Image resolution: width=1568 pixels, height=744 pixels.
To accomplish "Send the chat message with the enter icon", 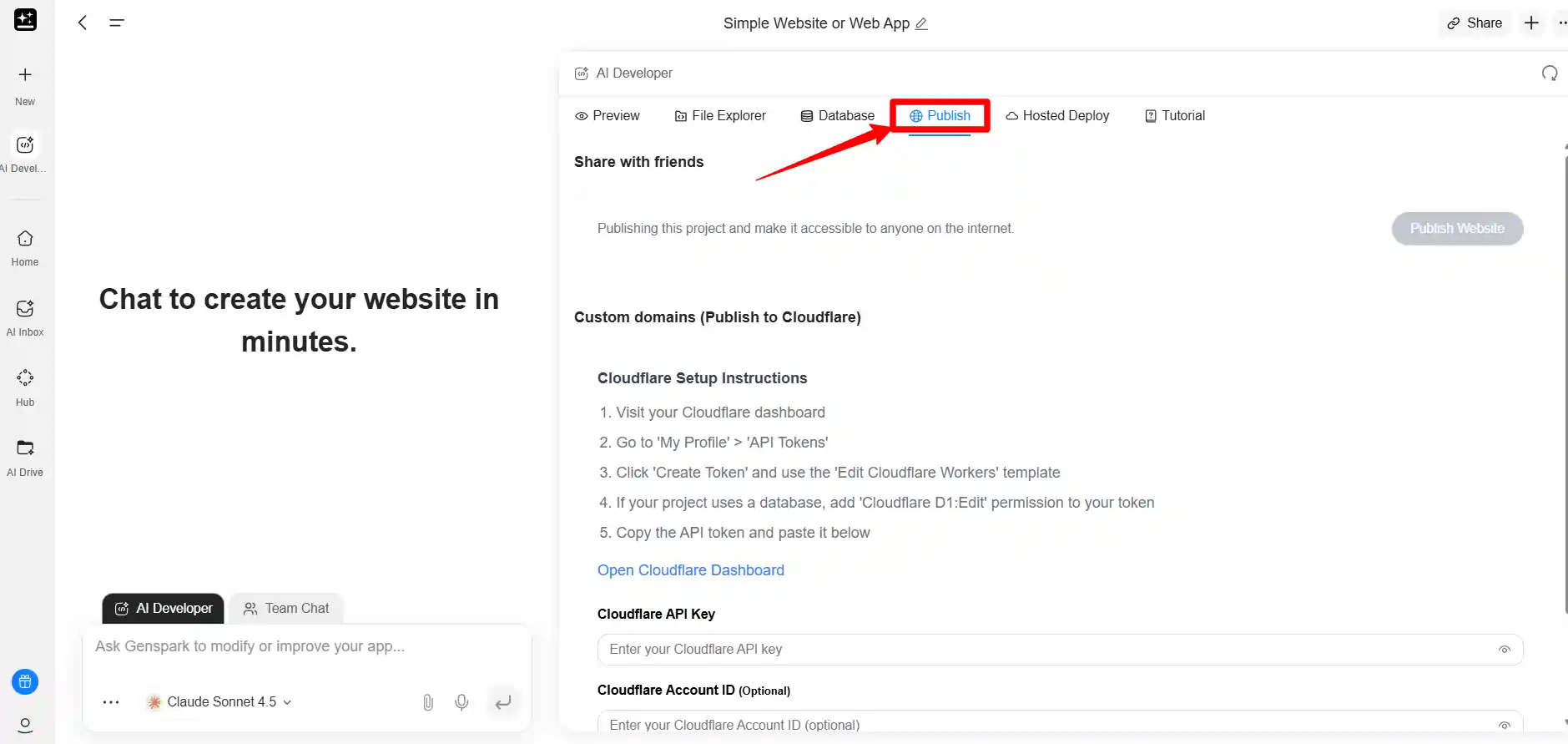I will pos(503,702).
